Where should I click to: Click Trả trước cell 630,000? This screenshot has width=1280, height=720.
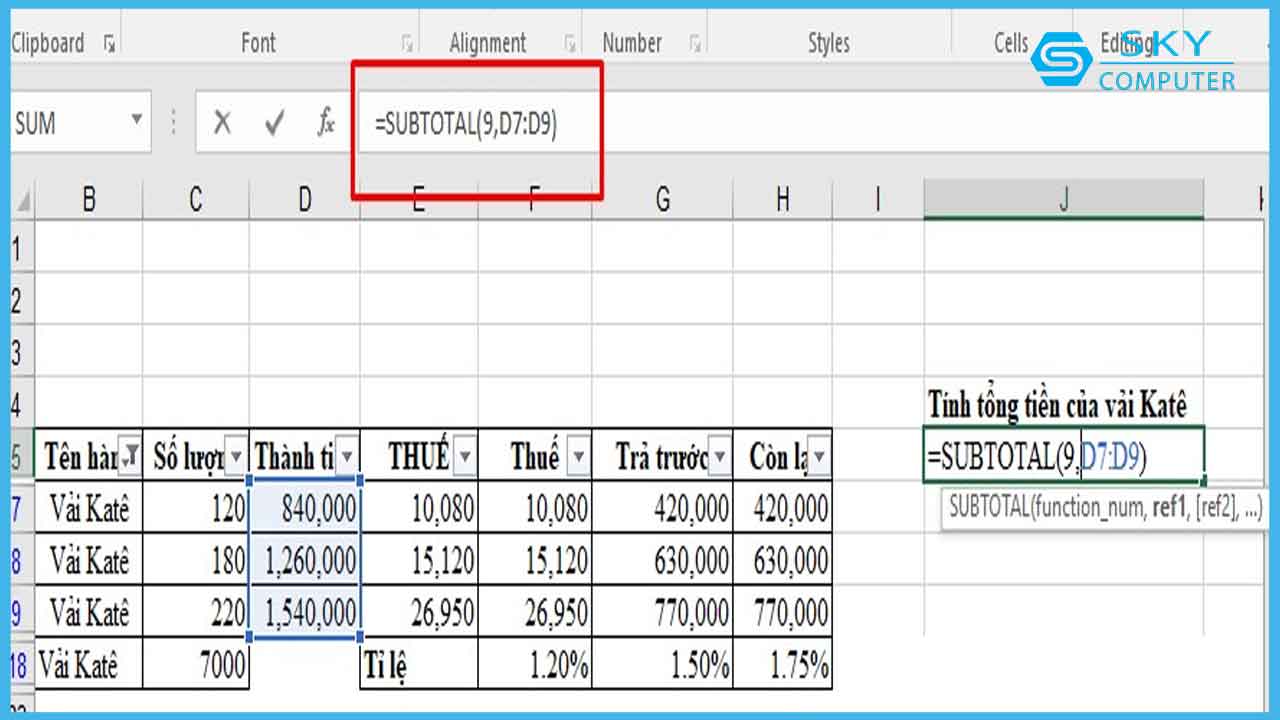pos(662,560)
